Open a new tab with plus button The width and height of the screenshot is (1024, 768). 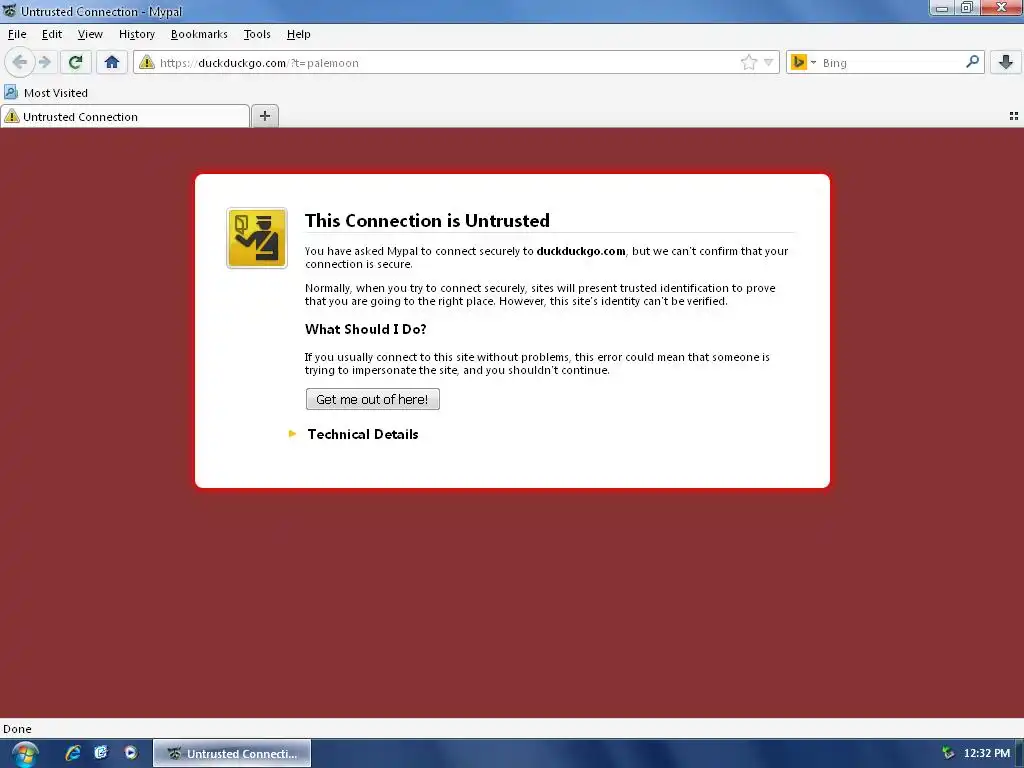coord(264,116)
